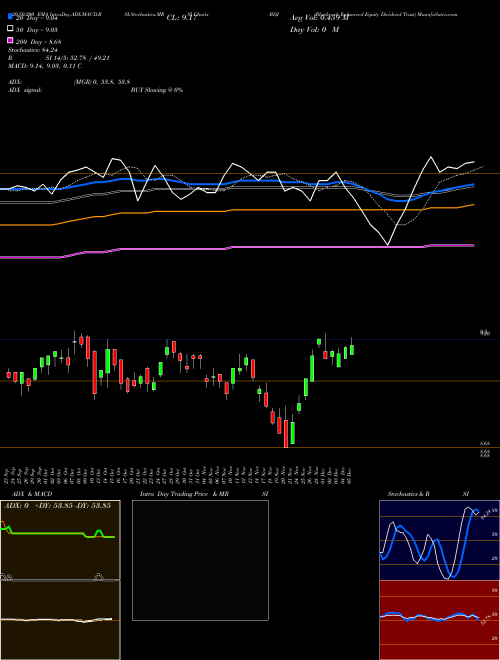Open the red RSI chart panel
The width and height of the screenshot is (500, 660).
[439, 620]
